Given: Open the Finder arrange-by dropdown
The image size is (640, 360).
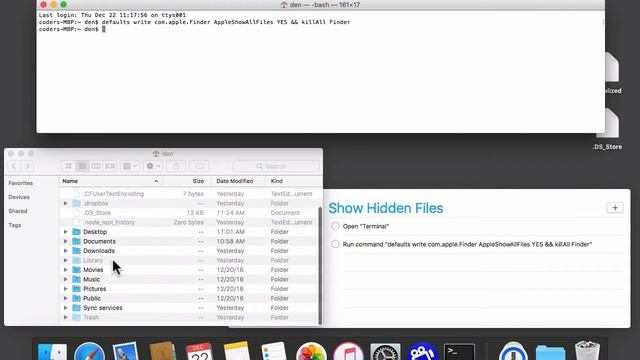Looking at the screenshot, I should click(x=130, y=166).
